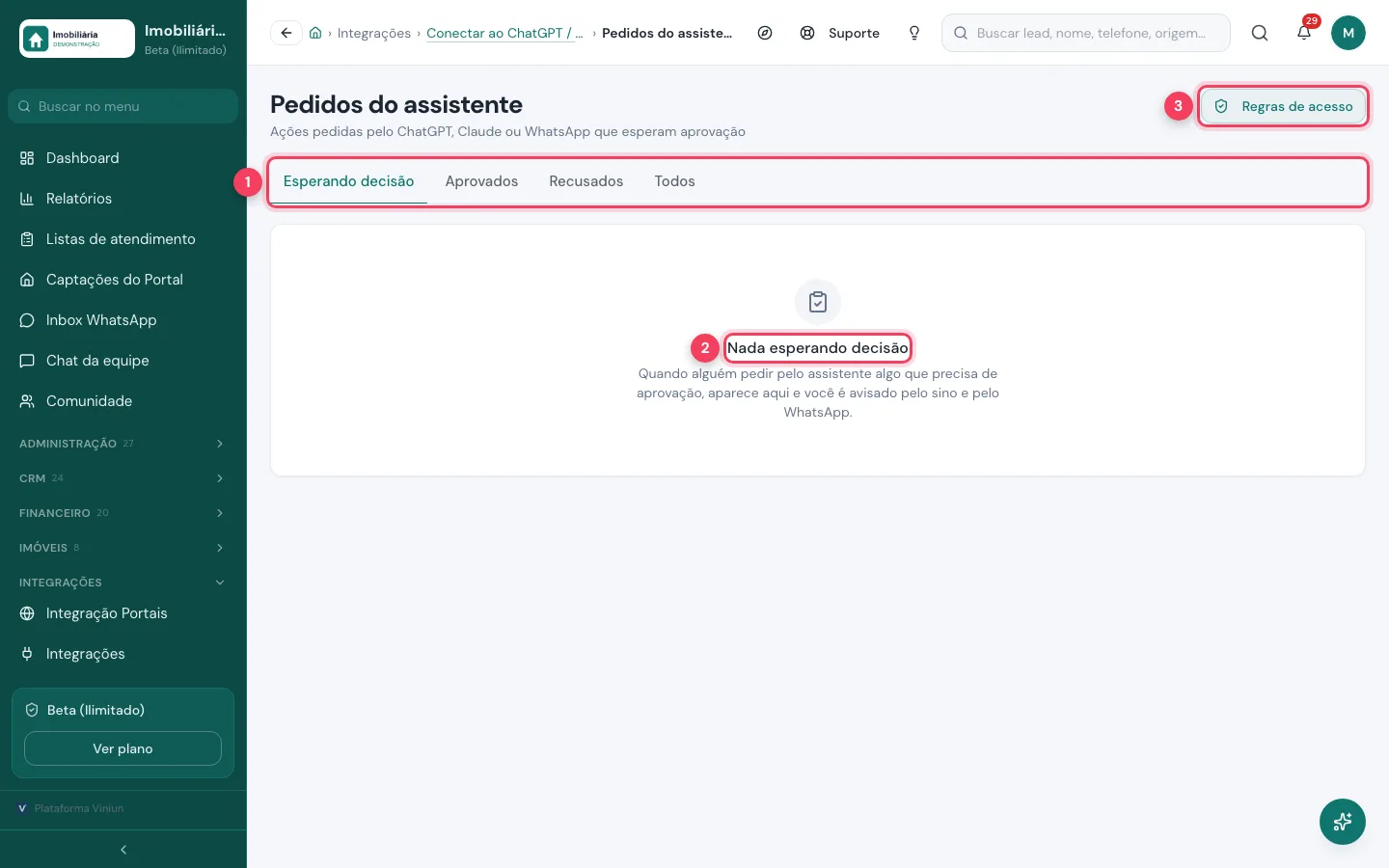Open the user avatar M menu
Screen dimensions: 1389x868
pos(1348,33)
